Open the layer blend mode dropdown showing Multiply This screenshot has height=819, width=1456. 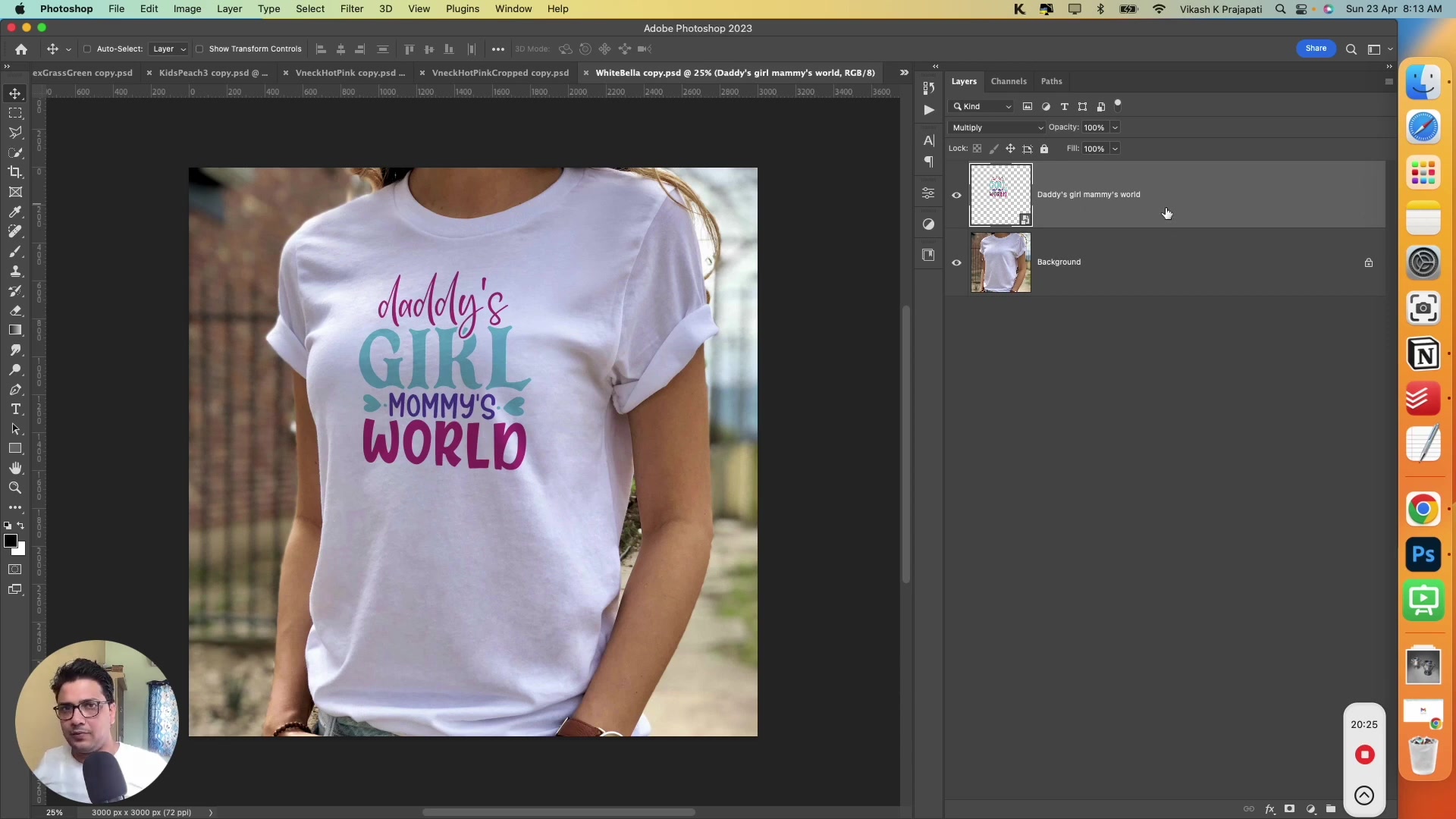(x=998, y=127)
